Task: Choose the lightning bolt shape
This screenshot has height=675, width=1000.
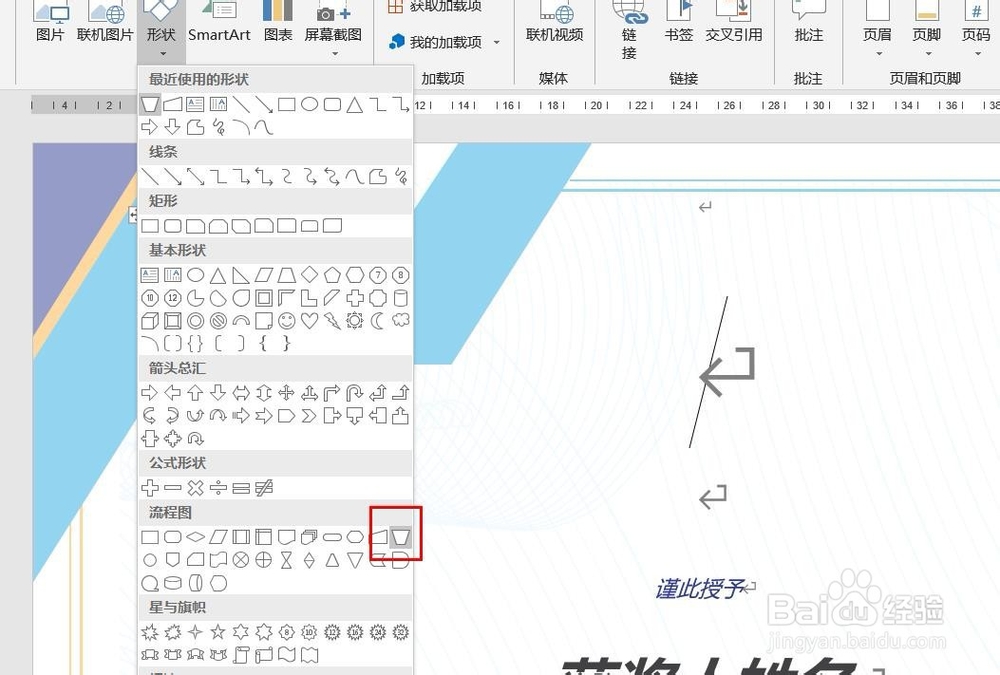Action: click(332, 320)
